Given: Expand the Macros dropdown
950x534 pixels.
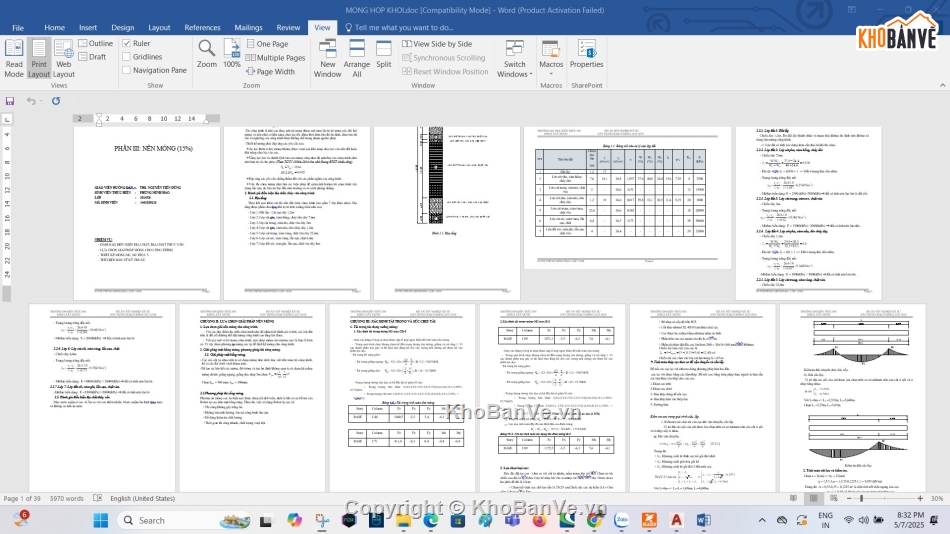Looking at the screenshot, I should [x=551, y=59].
